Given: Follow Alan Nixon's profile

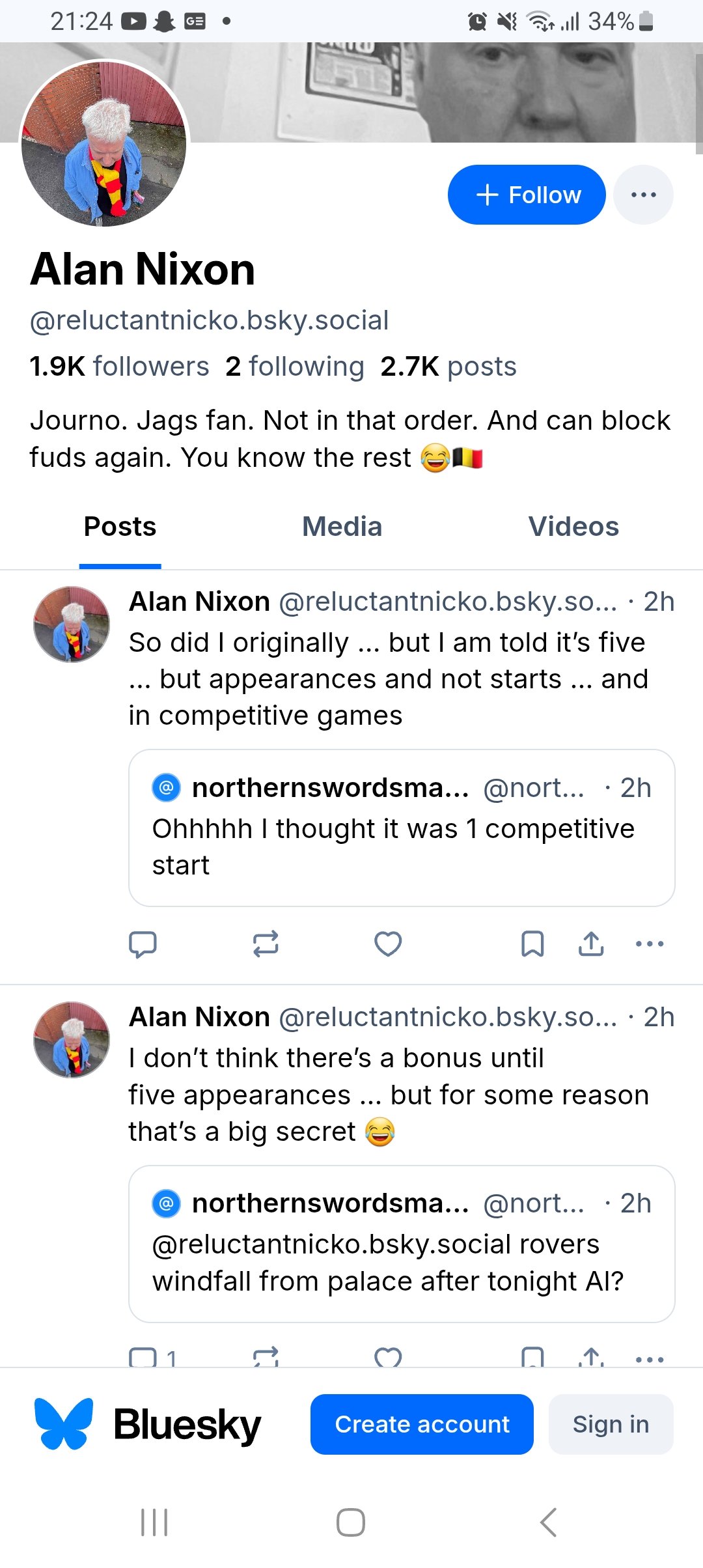Looking at the screenshot, I should click(x=527, y=195).
